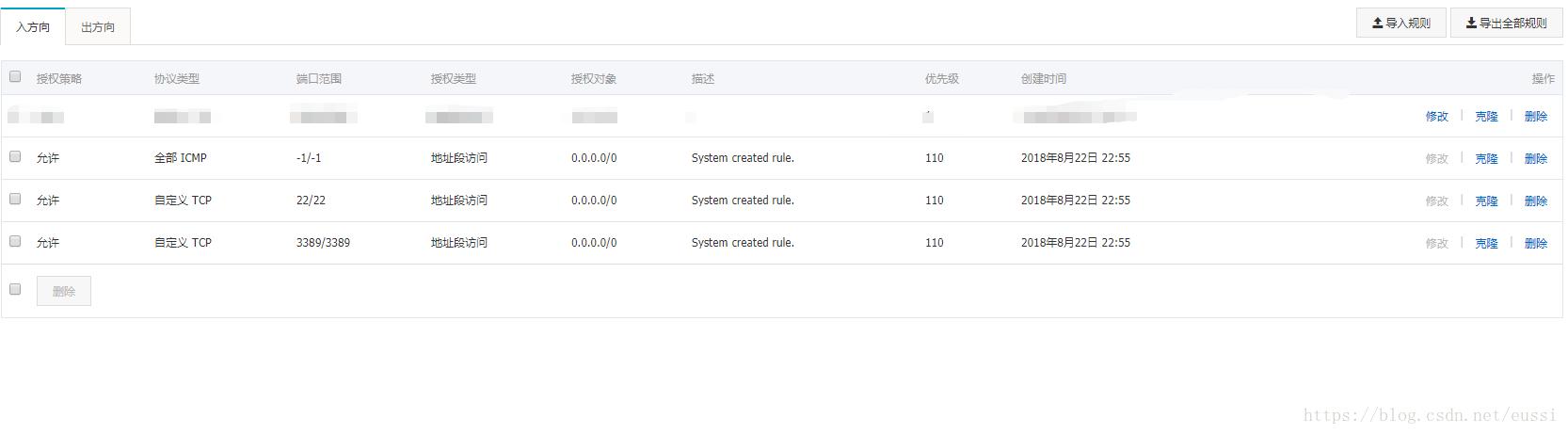
Task: Toggle the select-all checkbox in table header
Action: click(x=15, y=77)
